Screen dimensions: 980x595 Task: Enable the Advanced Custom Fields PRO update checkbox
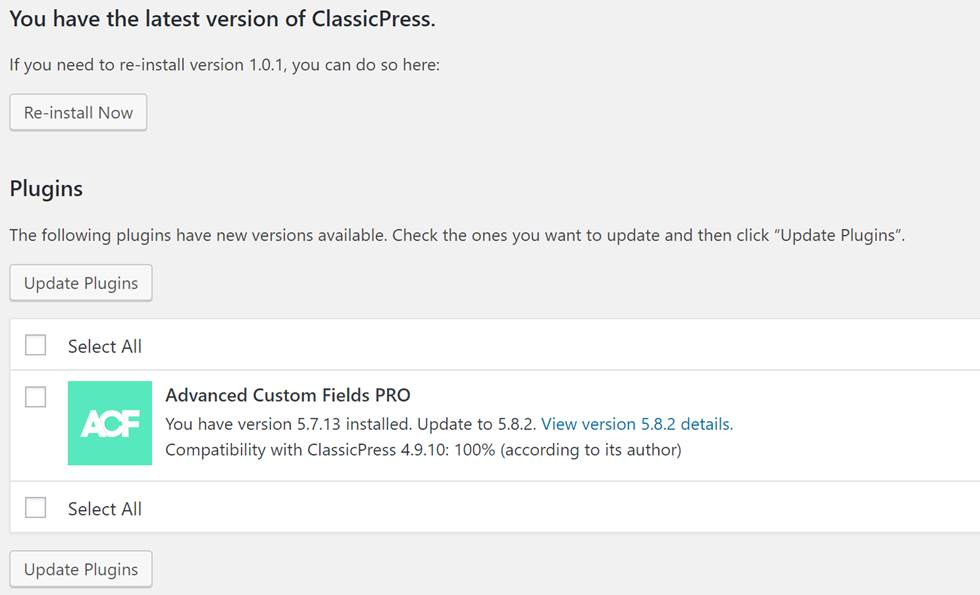tap(35, 397)
